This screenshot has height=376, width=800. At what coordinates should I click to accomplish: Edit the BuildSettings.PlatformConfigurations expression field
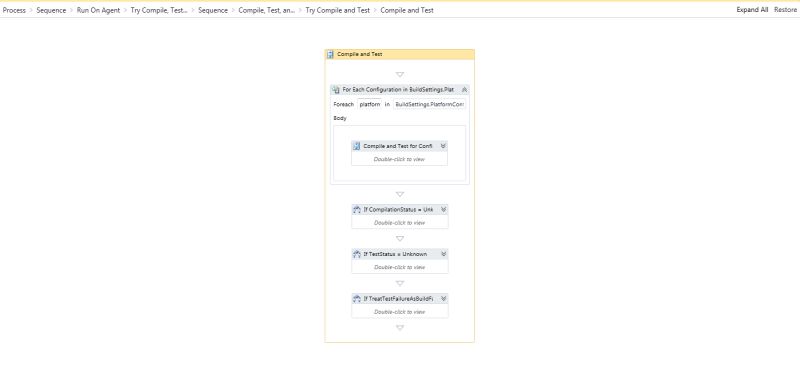tap(430, 104)
